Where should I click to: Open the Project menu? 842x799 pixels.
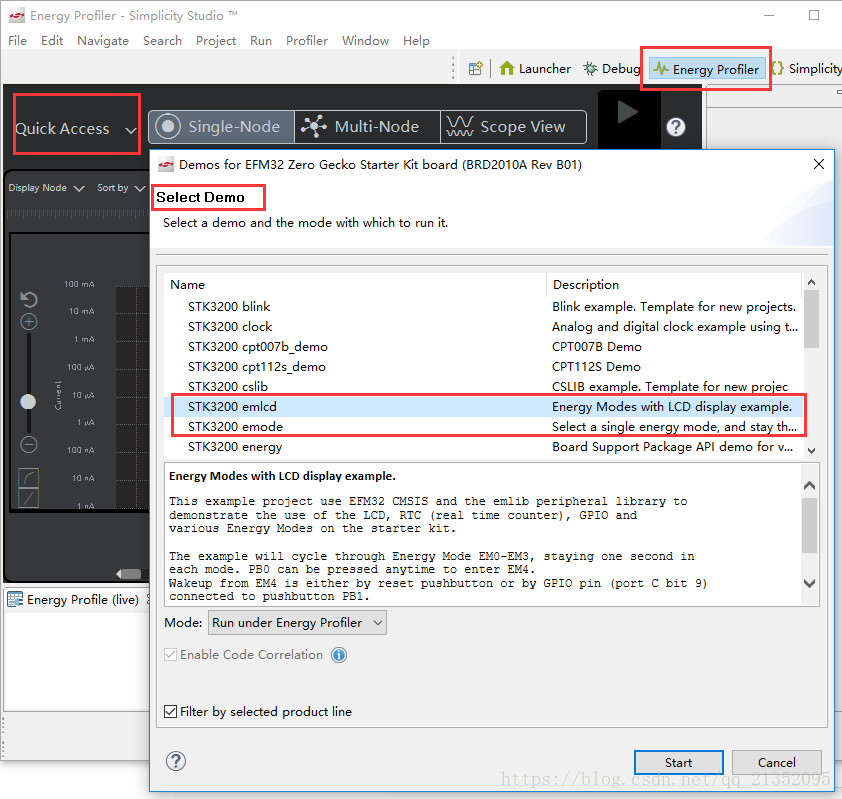[216, 41]
